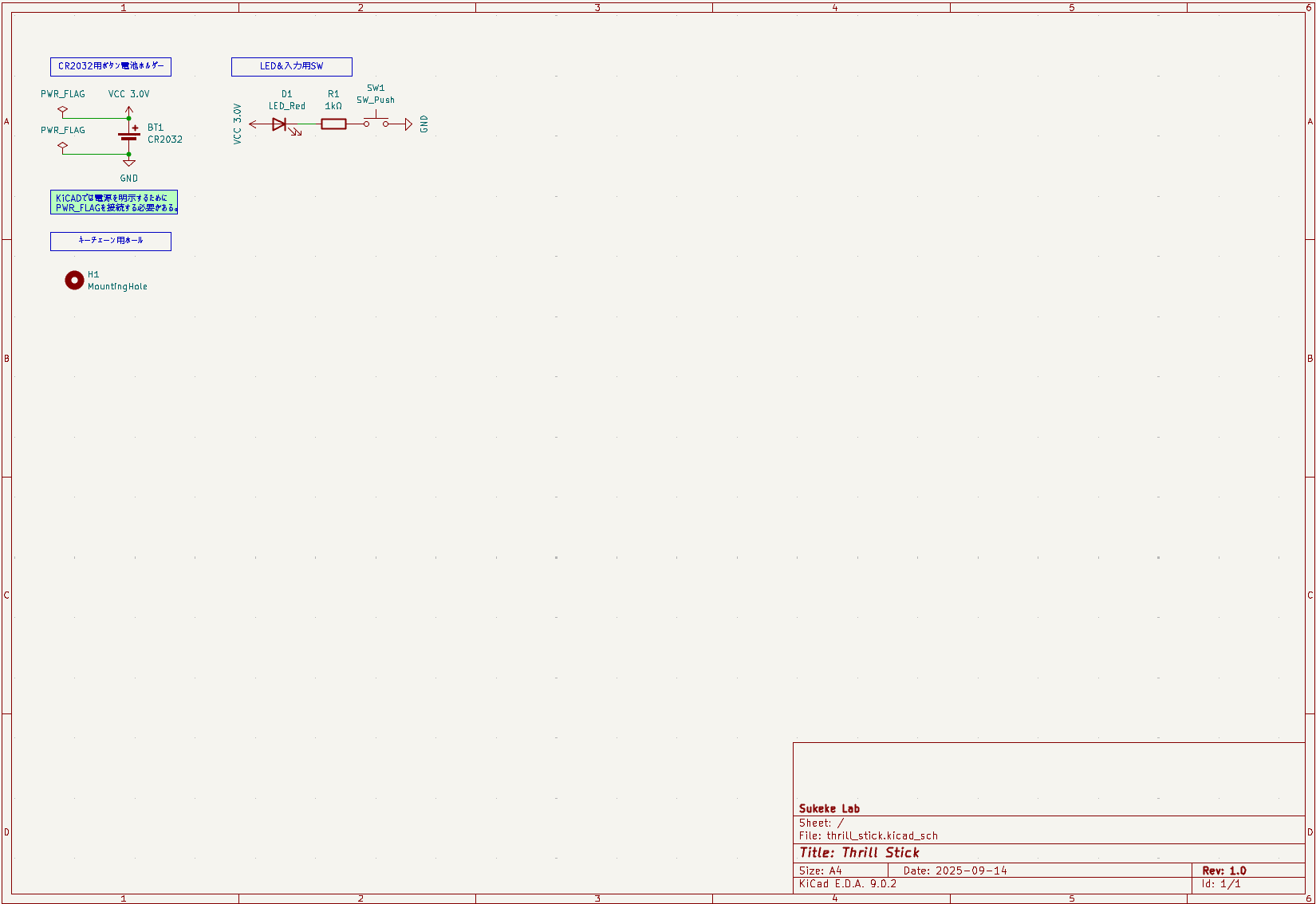
Task: Click the 'LED&入力用SW' text box
Action: point(291,67)
